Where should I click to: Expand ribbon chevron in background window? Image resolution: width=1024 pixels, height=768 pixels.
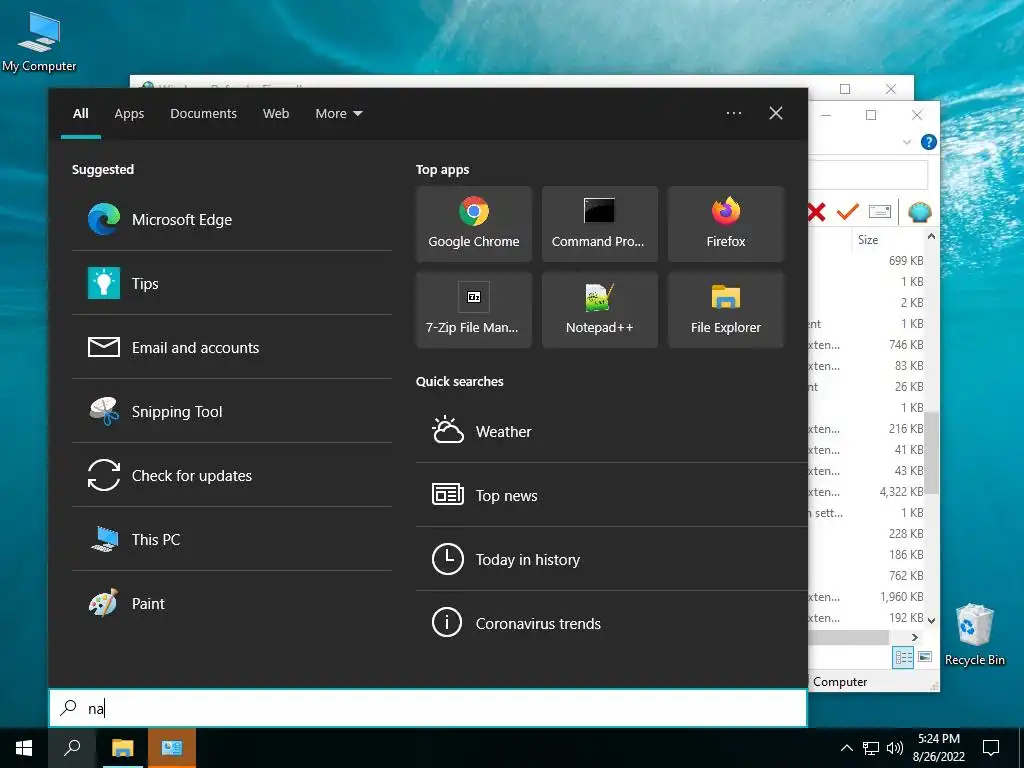click(906, 142)
